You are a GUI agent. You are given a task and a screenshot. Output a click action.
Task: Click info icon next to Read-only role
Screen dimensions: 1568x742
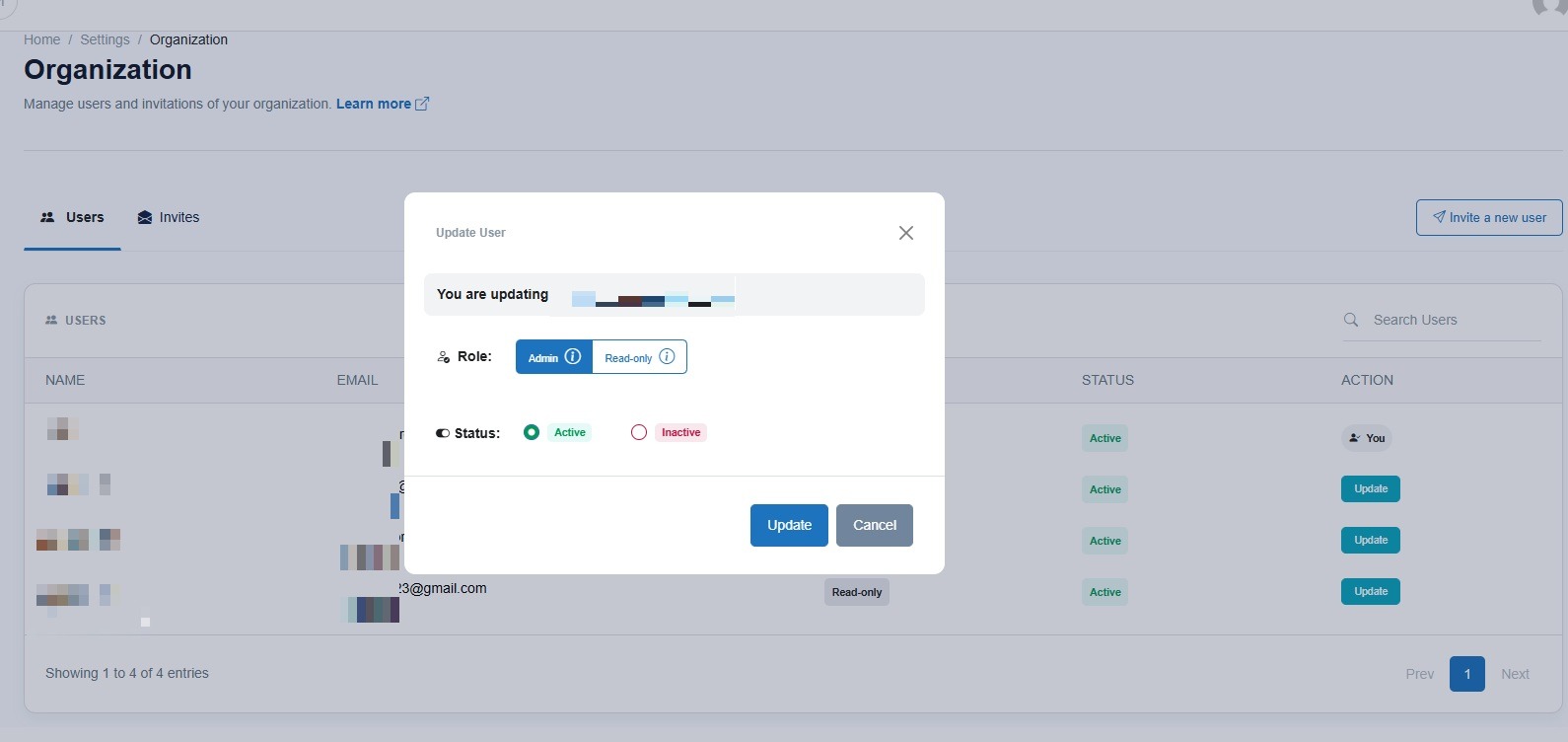pos(667,357)
